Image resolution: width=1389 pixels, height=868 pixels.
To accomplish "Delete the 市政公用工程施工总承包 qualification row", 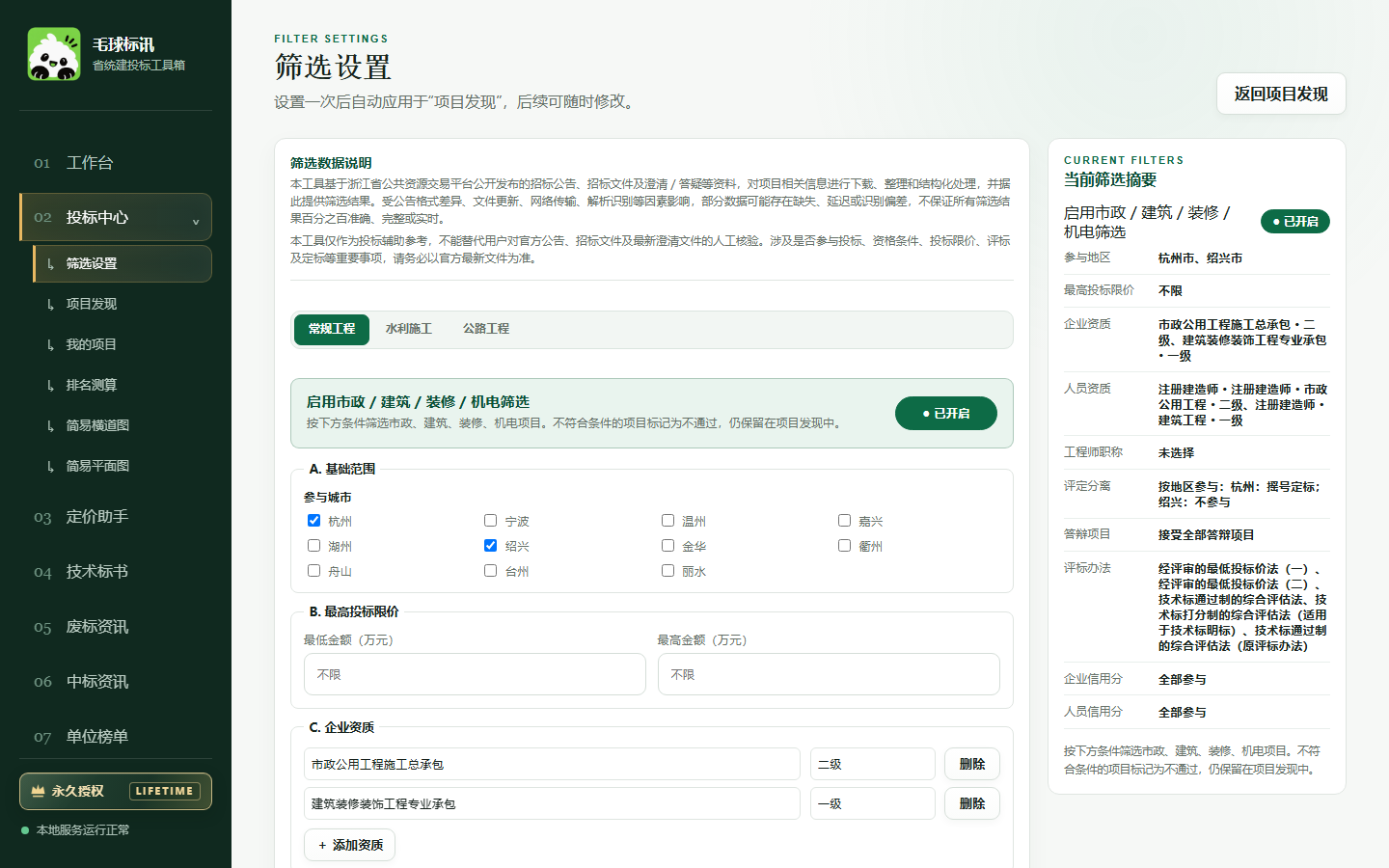I will (x=972, y=764).
